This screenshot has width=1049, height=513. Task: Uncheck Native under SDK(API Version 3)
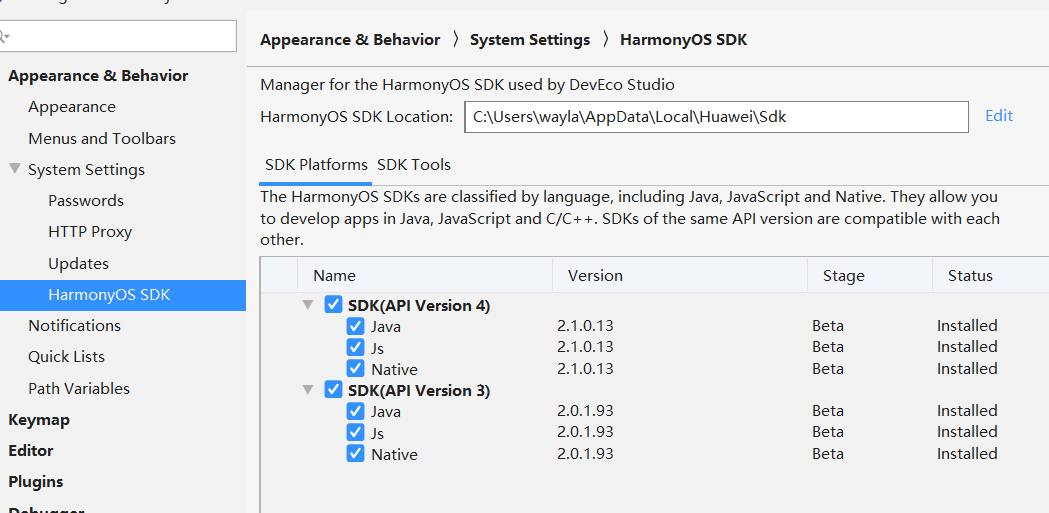coord(355,453)
